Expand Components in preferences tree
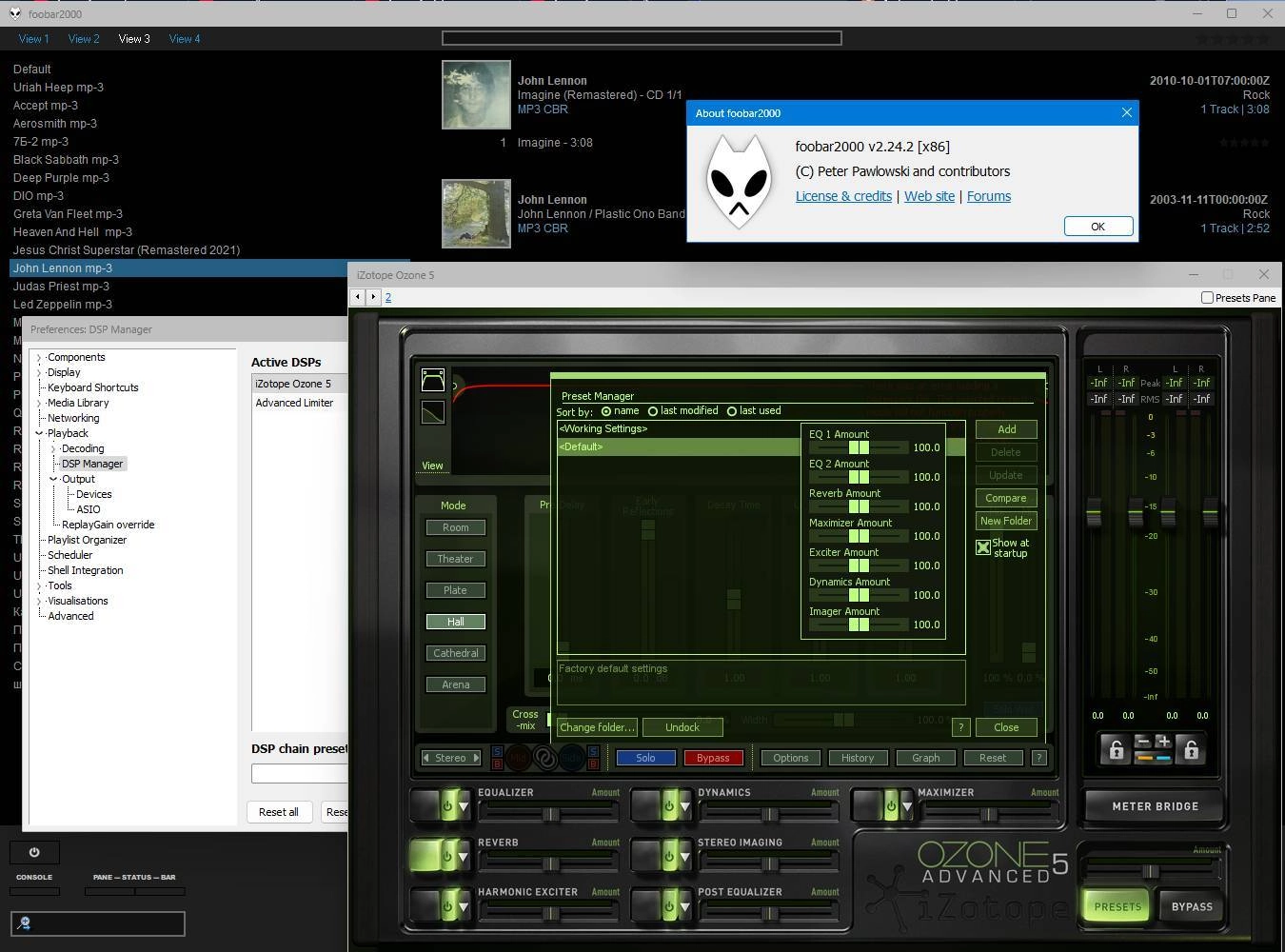The height and width of the screenshot is (952, 1285). pos(39,358)
